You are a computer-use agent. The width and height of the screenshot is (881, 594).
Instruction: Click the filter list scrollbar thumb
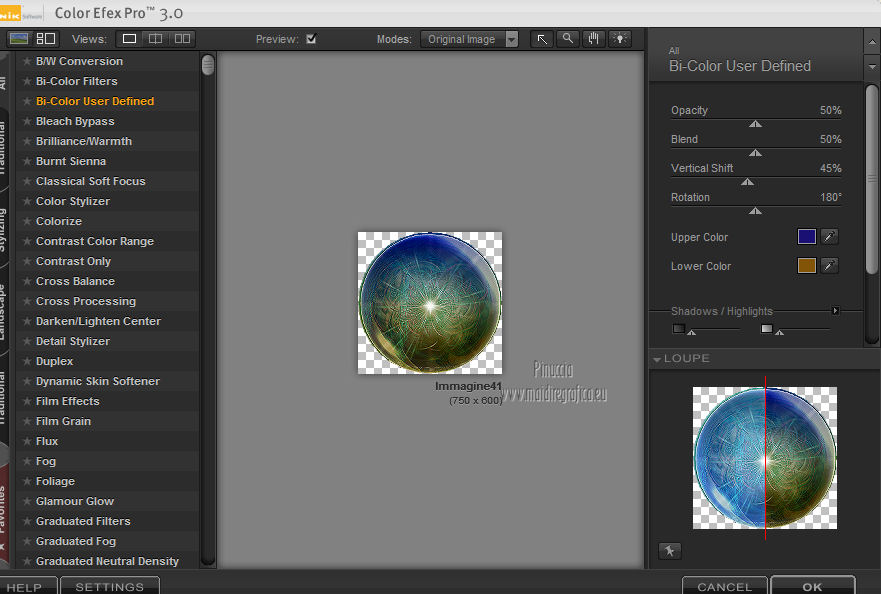[x=208, y=65]
